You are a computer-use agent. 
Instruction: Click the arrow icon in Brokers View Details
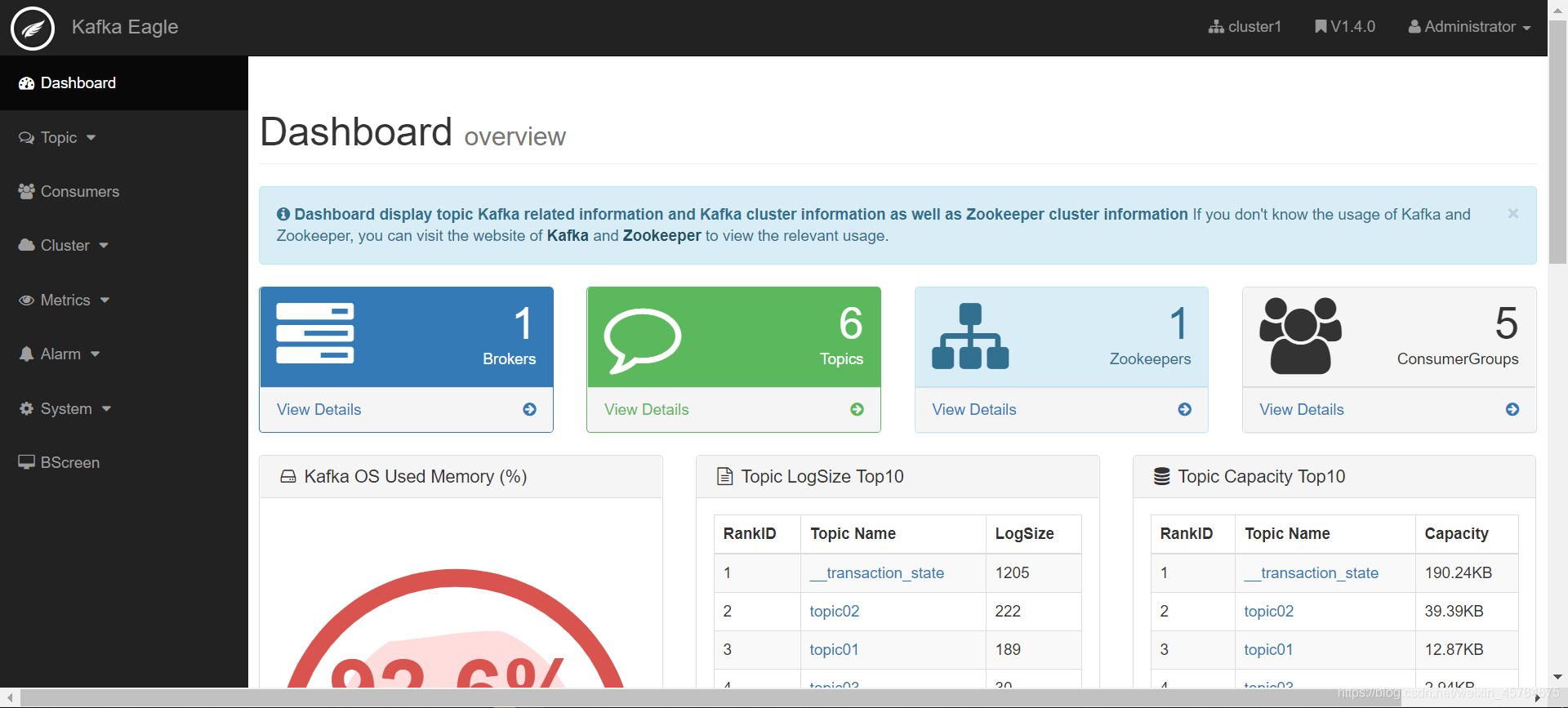(530, 410)
